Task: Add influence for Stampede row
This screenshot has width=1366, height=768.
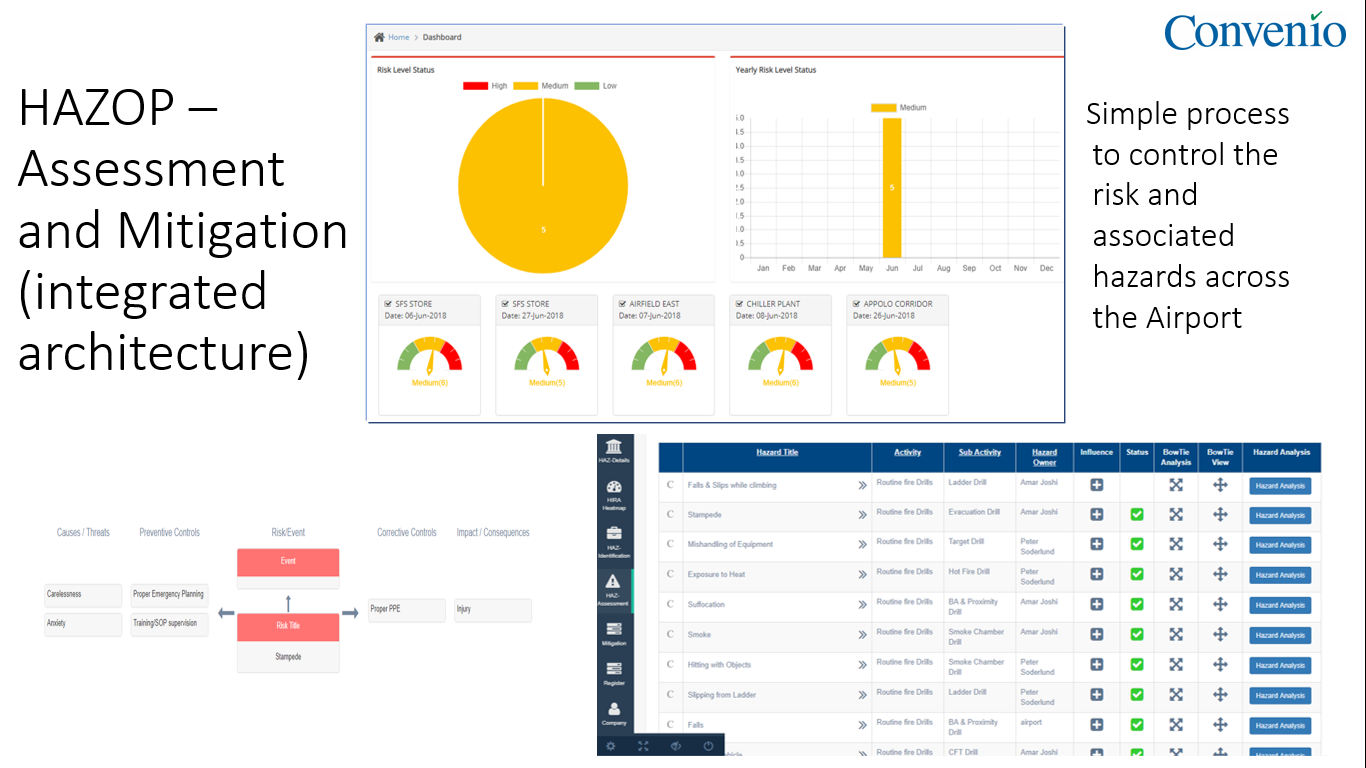Action: point(1096,515)
